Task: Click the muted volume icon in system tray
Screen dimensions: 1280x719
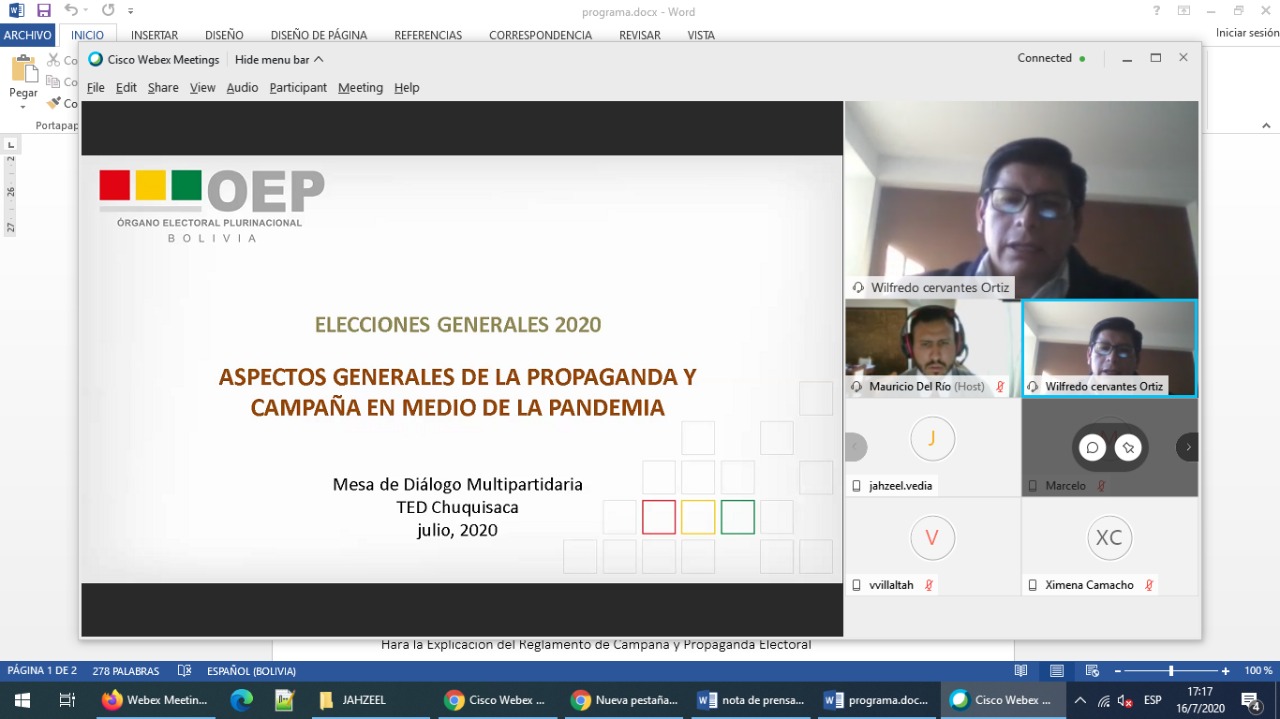Action: tap(1125, 700)
